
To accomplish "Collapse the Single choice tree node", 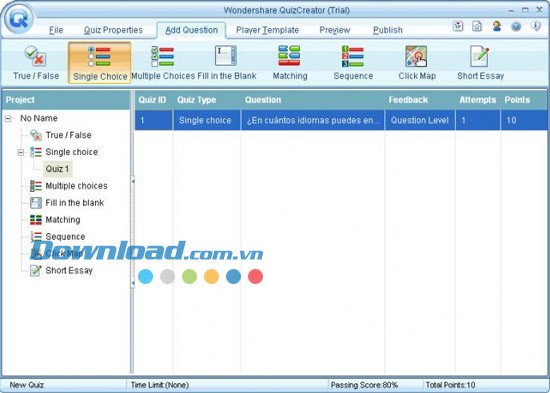I will pyautogui.click(x=21, y=153).
